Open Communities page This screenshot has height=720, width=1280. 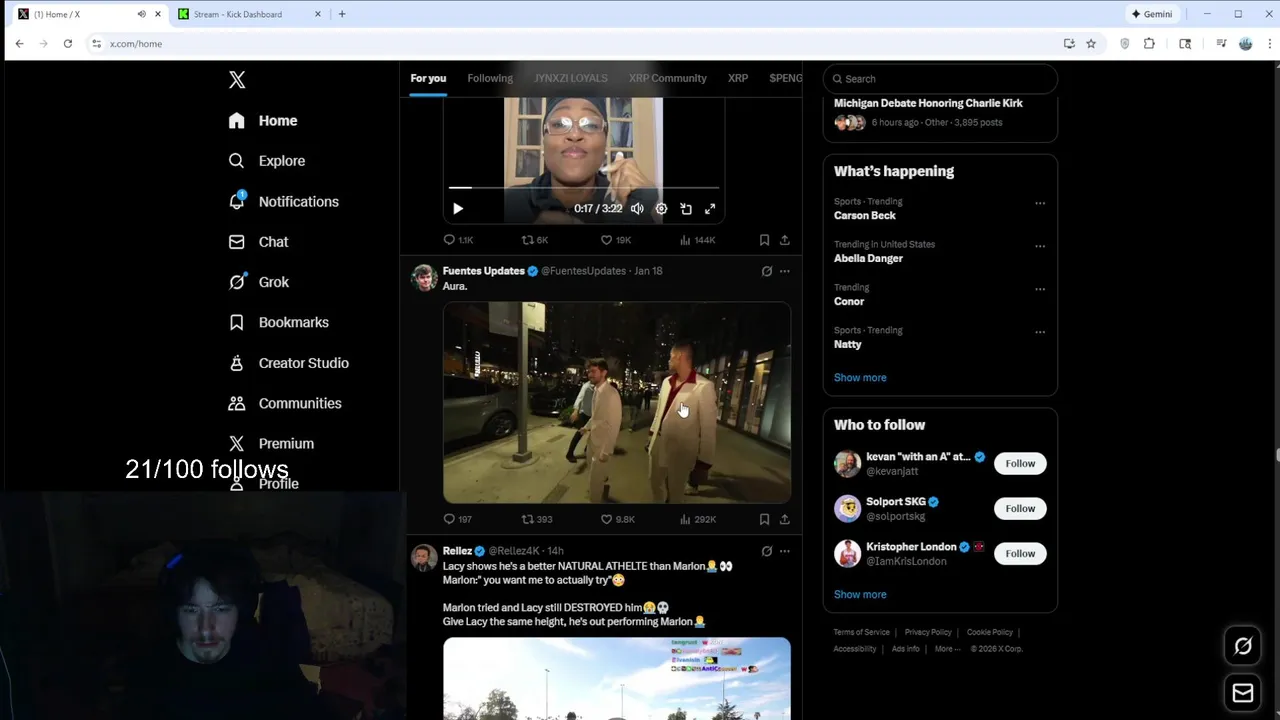(285, 403)
